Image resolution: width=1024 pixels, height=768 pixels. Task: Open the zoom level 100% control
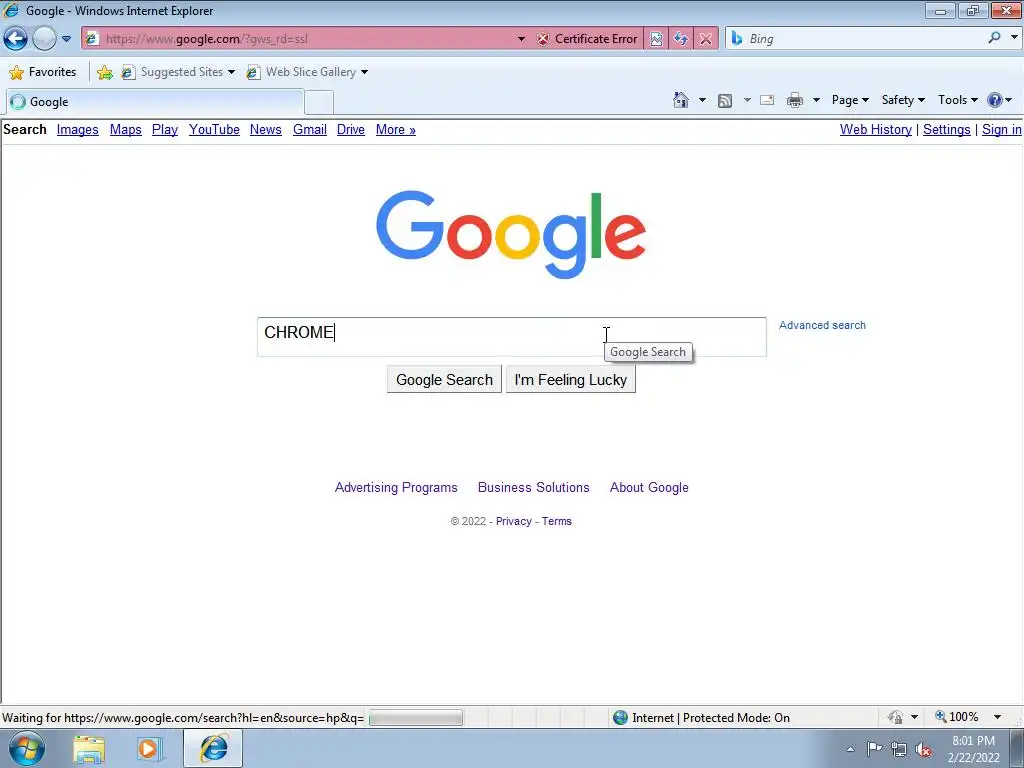pos(957,717)
